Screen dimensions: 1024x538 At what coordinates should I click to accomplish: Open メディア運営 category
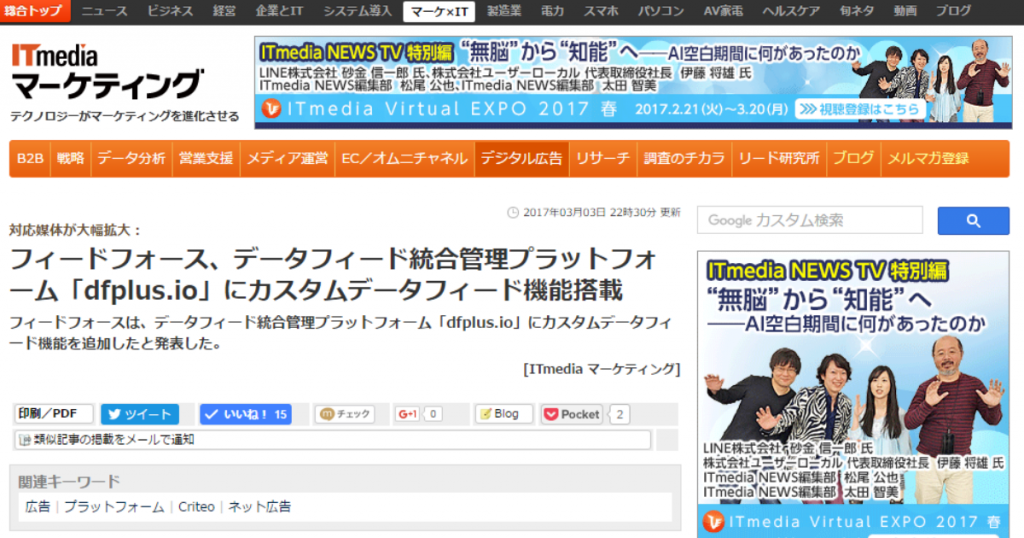point(287,159)
